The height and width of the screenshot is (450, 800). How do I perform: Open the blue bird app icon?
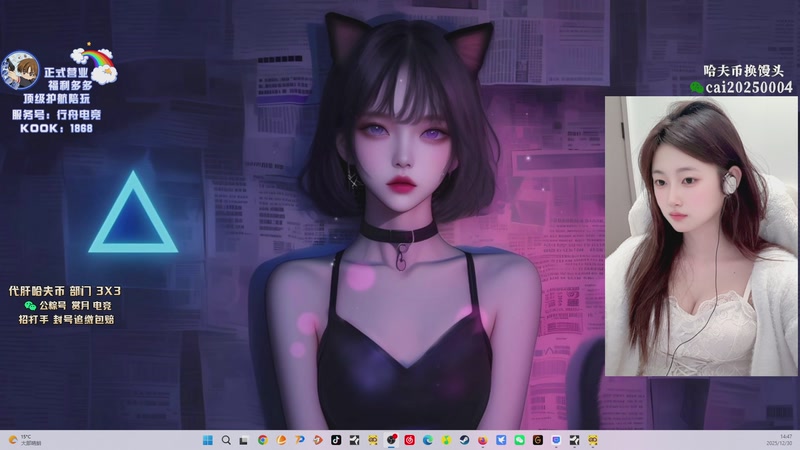point(501,440)
